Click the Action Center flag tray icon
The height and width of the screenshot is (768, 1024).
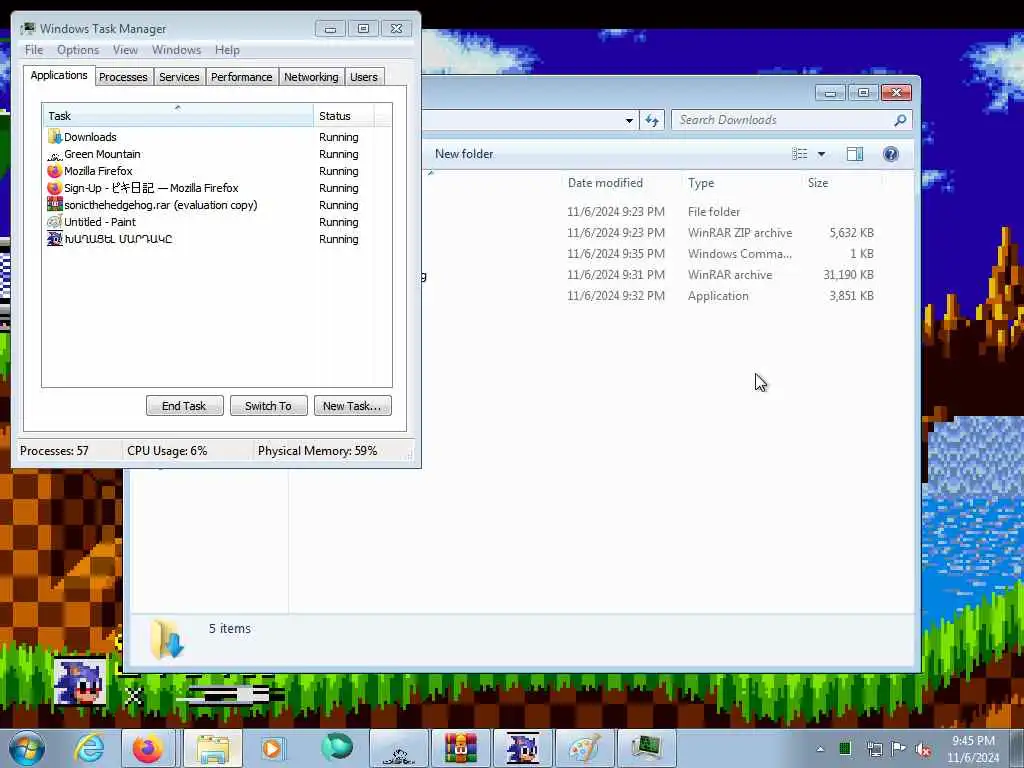(899, 749)
